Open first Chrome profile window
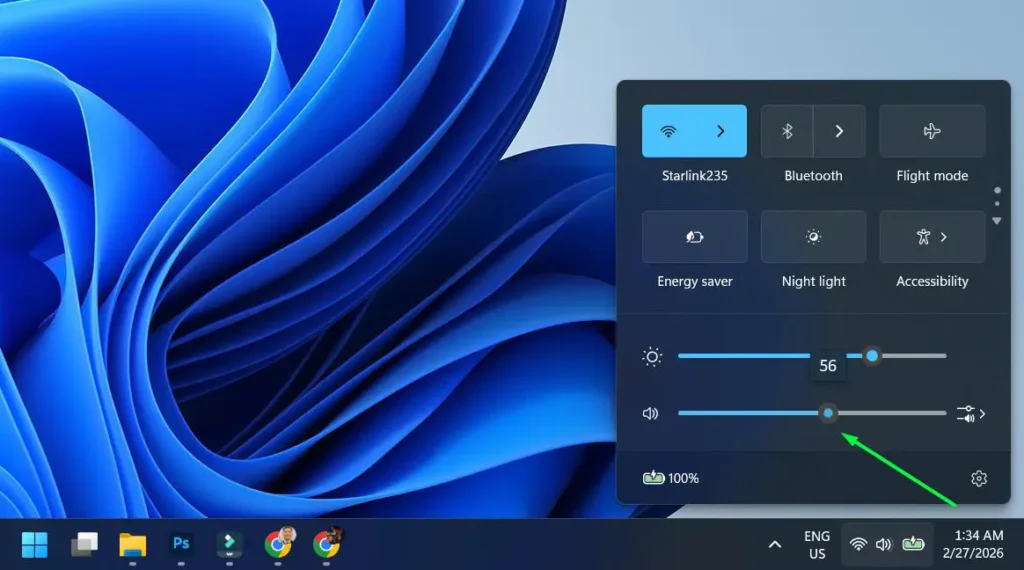The height and width of the screenshot is (570, 1024). [279, 543]
